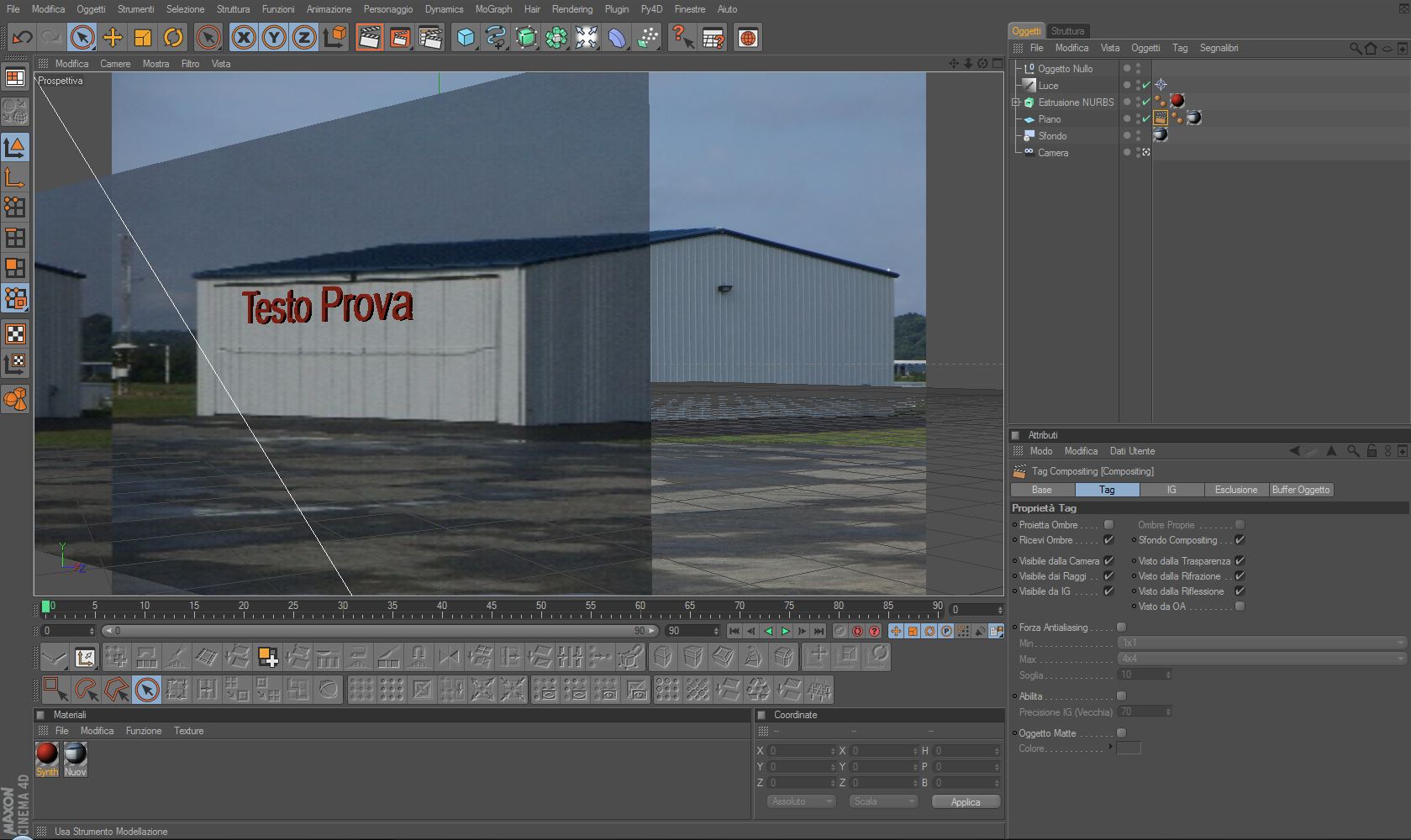
Task: Click the Colore swatch under Oggetto Matte
Action: pyautogui.click(x=1129, y=748)
